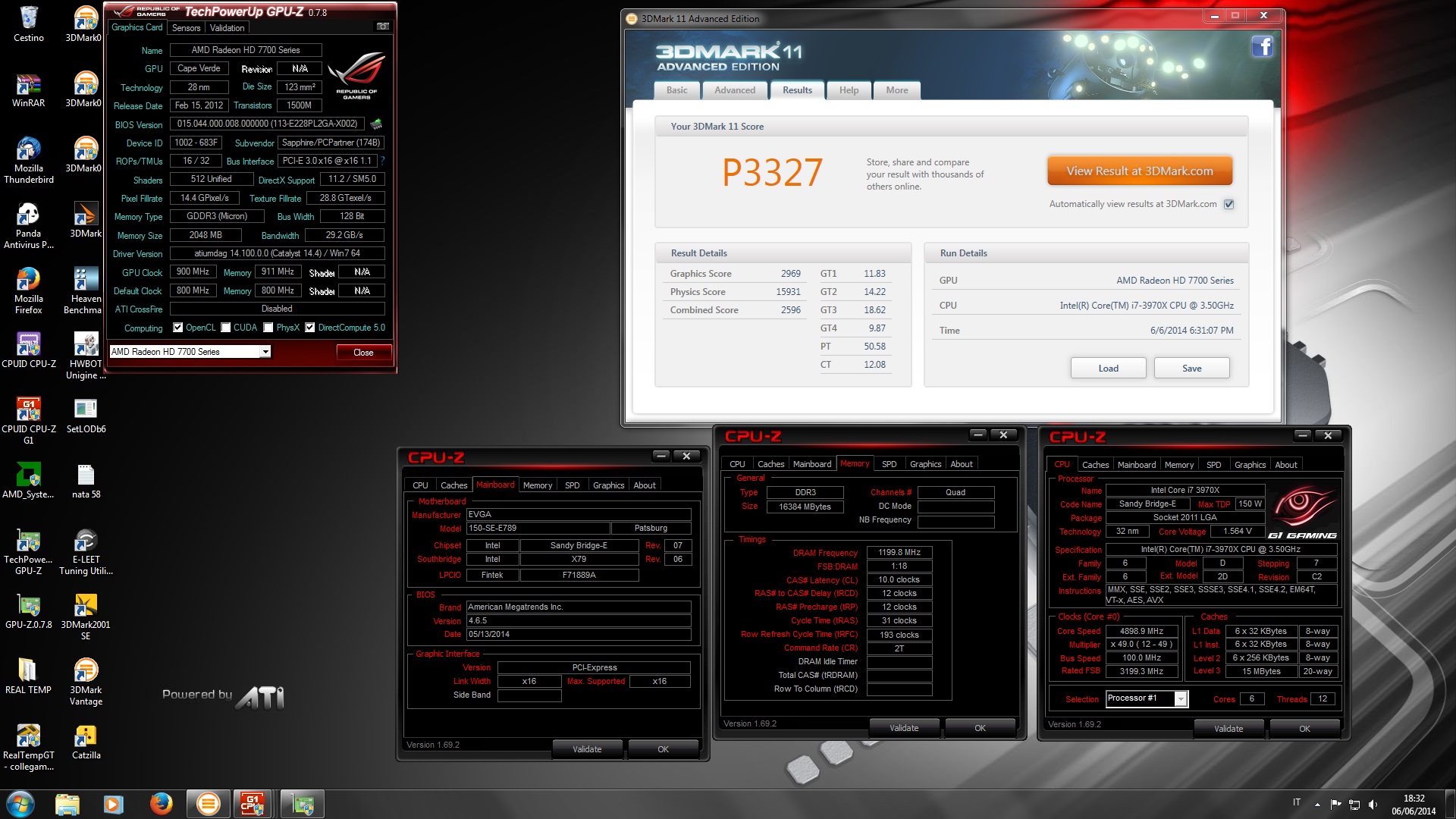Click the Facebook icon in 3DMark 11
Viewport: 1456px width, 819px height.
point(1262,47)
